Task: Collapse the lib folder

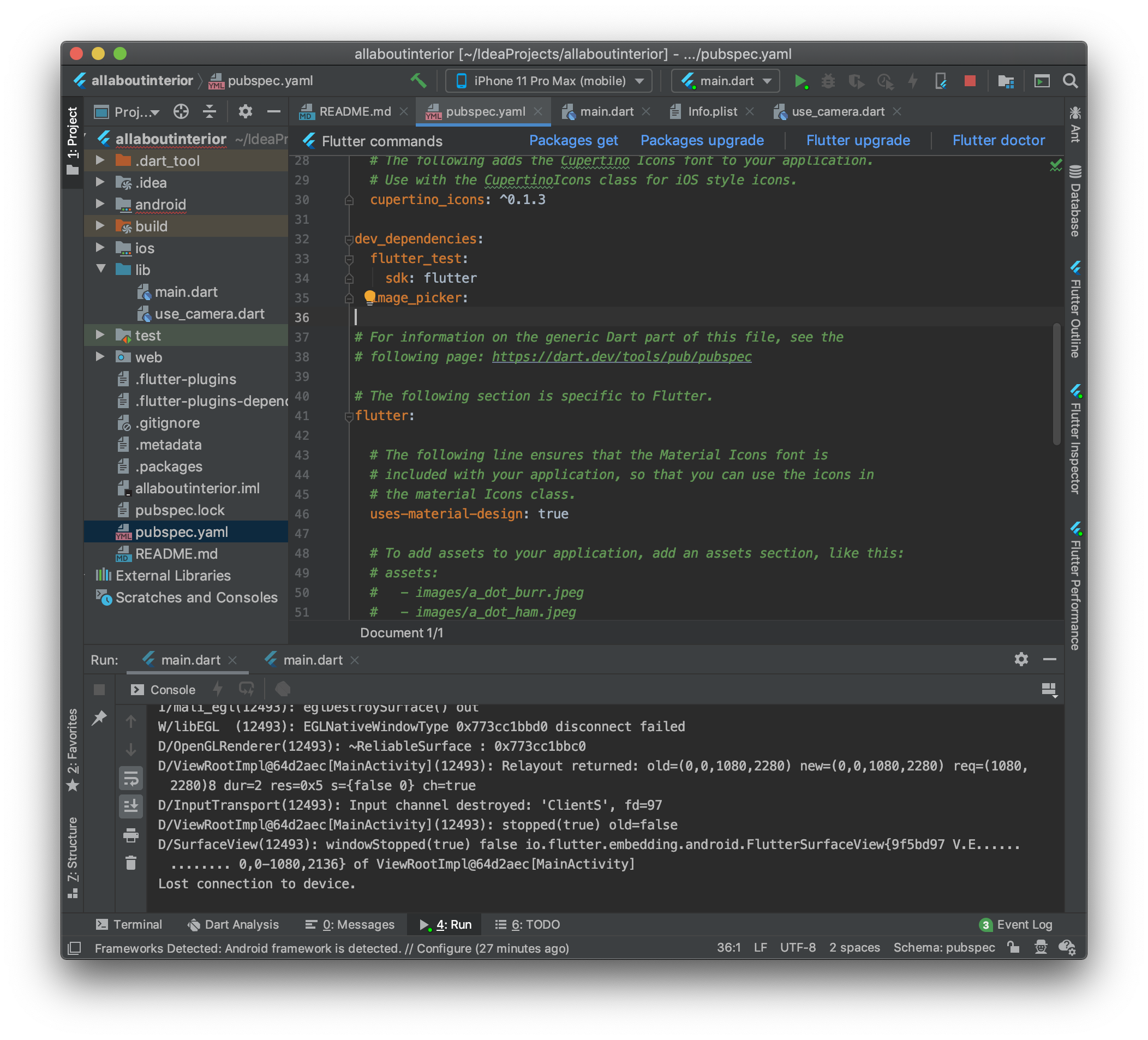Action: (x=101, y=269)
